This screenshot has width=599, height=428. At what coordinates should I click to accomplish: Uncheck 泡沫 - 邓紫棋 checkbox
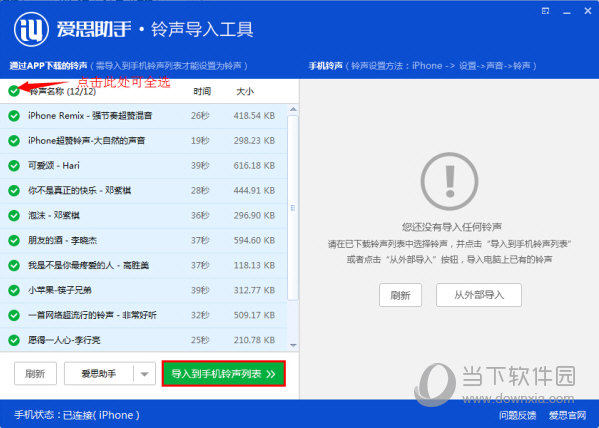(x=14, y=216)
